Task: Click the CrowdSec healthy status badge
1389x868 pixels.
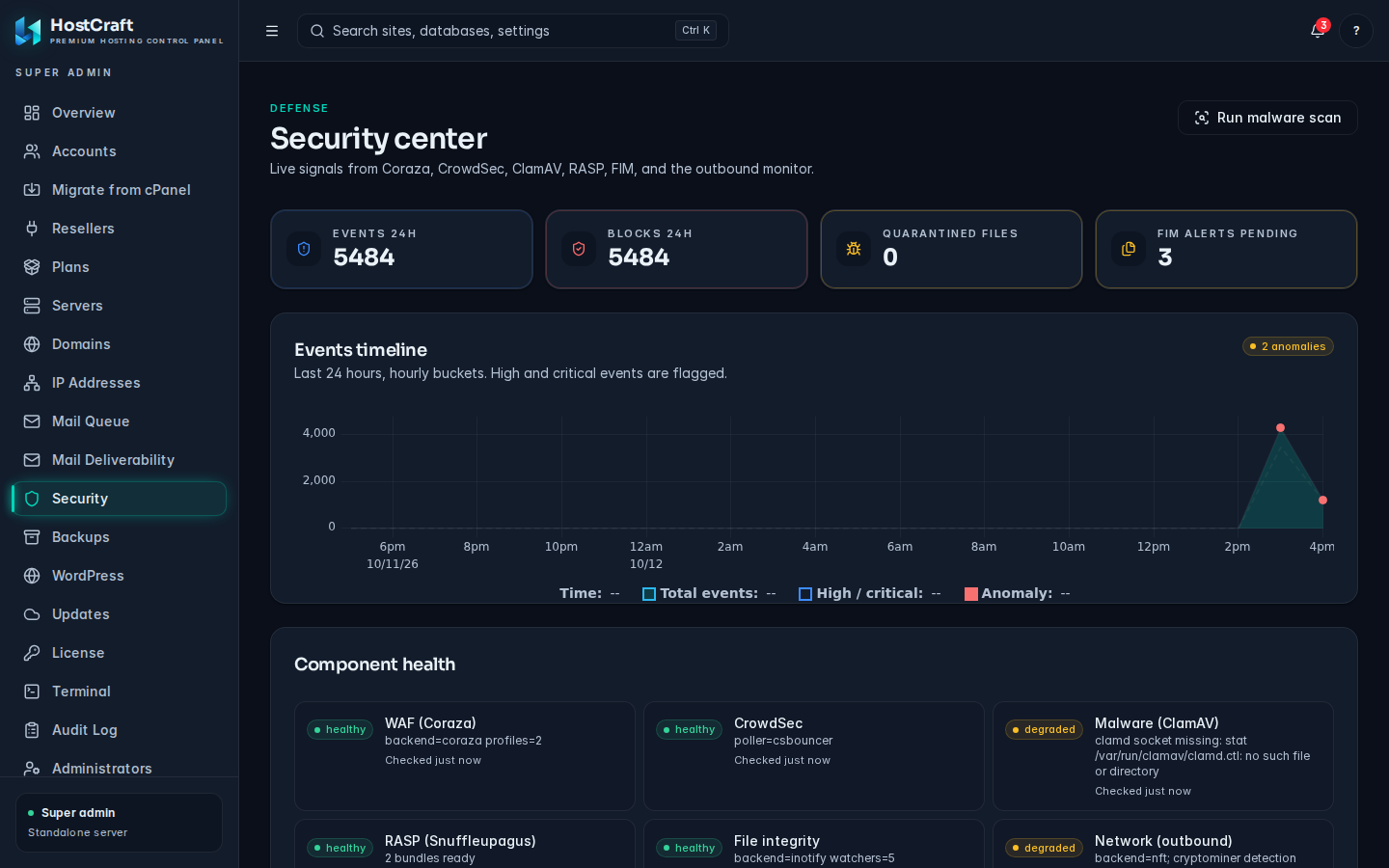Action: coord(689,730)
